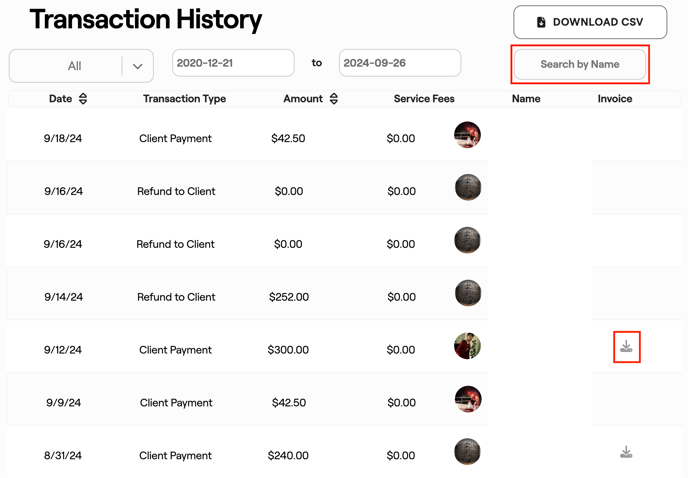Click the Transaction Type column header
This screenshot has width=688, height=478.
click(184, 99)
